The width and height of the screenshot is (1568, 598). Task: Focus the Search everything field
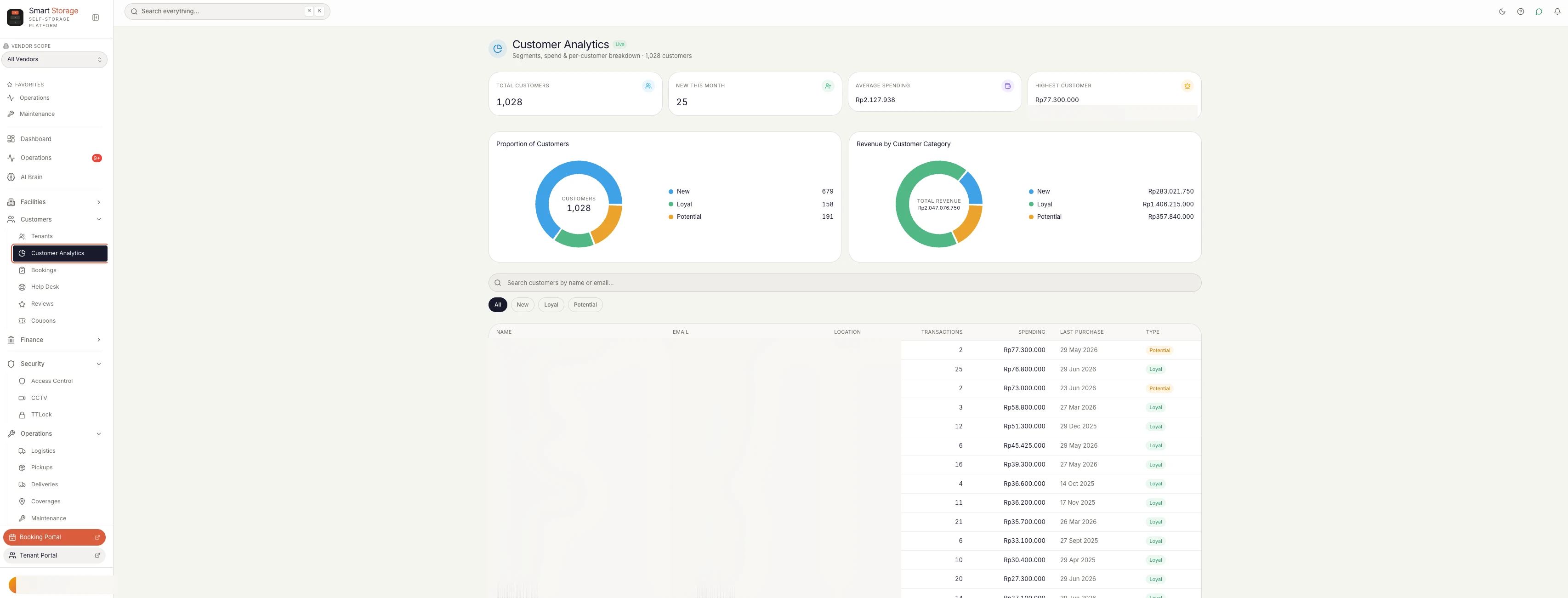(x=227, y=11)
